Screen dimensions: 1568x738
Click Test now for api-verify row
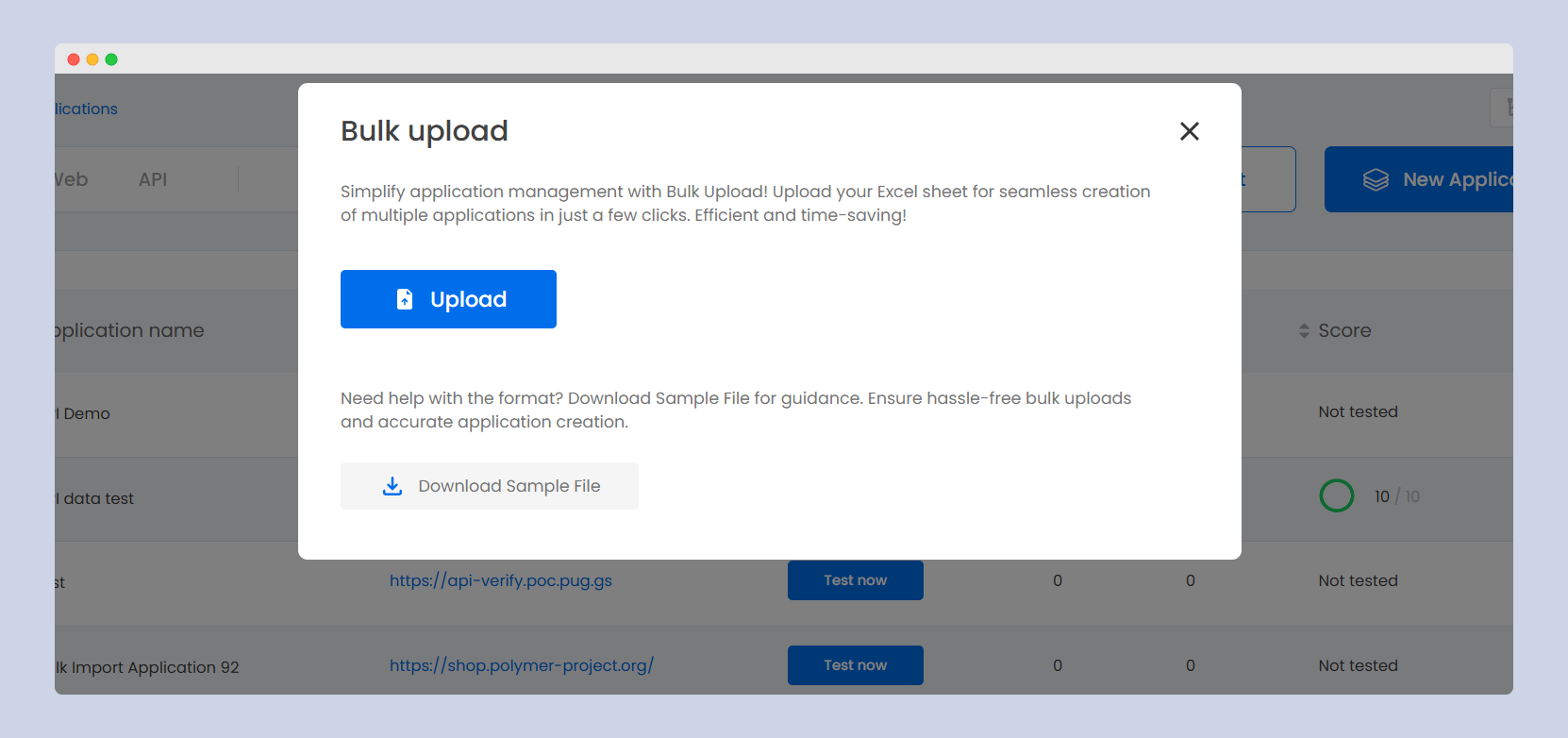[856, 580]
